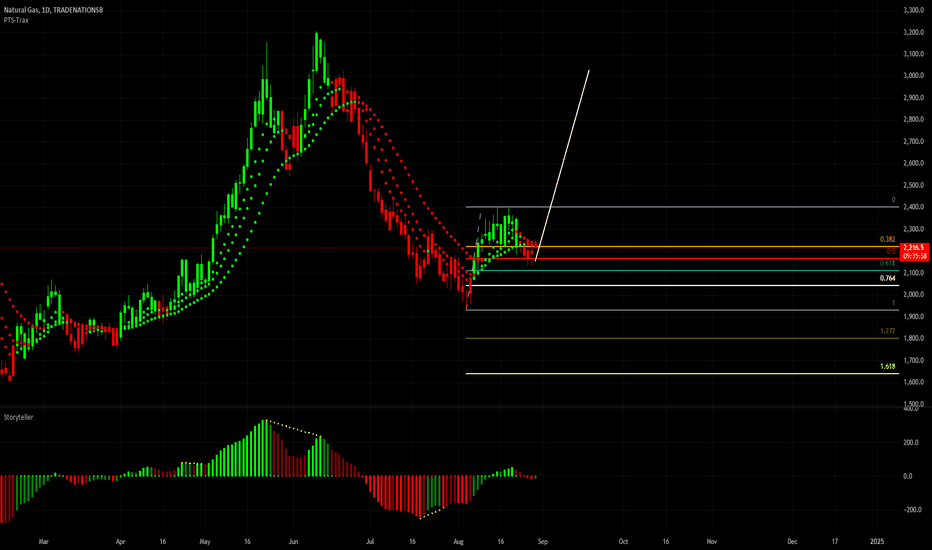The image size is (932, 550).
Task: Select the yellow 1.618 extension line
Action: pyautogui.click(x=682, y=373)
